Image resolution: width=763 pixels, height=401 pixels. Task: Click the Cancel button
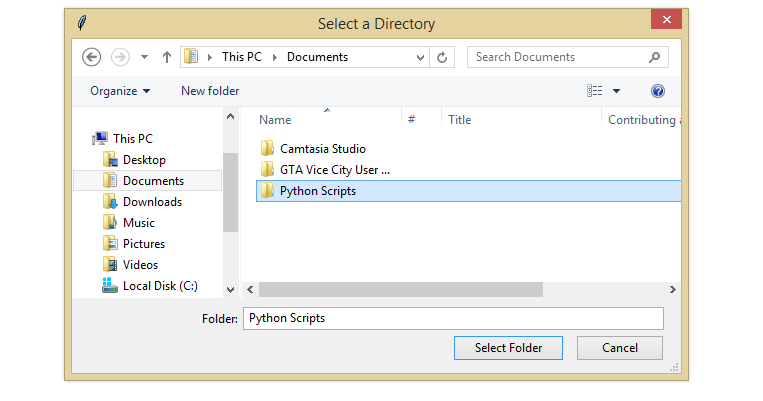619,348
